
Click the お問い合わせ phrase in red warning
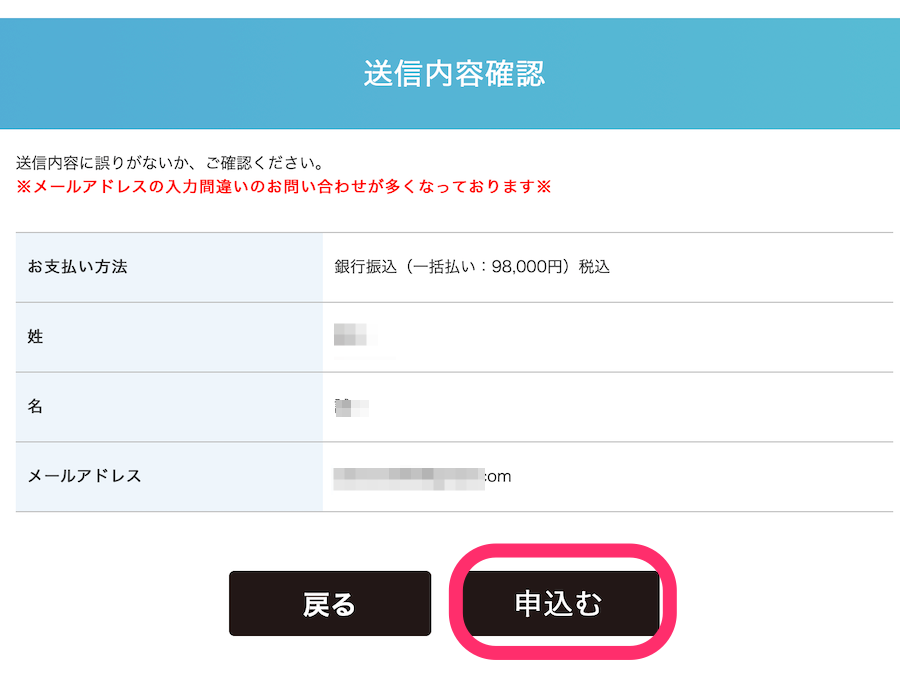(326, 187)
